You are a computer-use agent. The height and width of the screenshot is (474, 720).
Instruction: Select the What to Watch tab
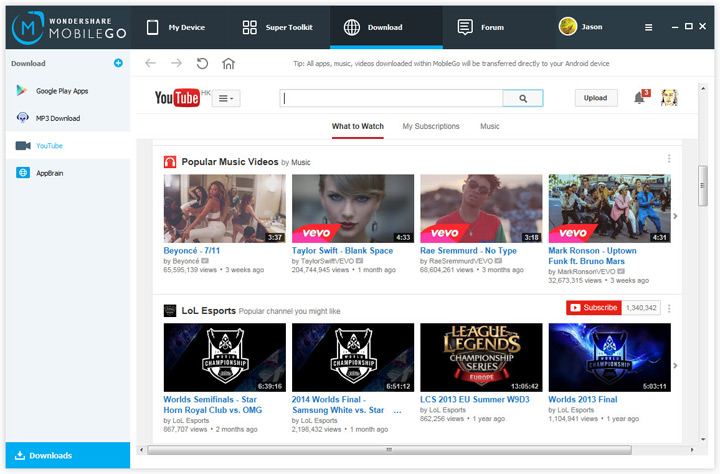358,126
